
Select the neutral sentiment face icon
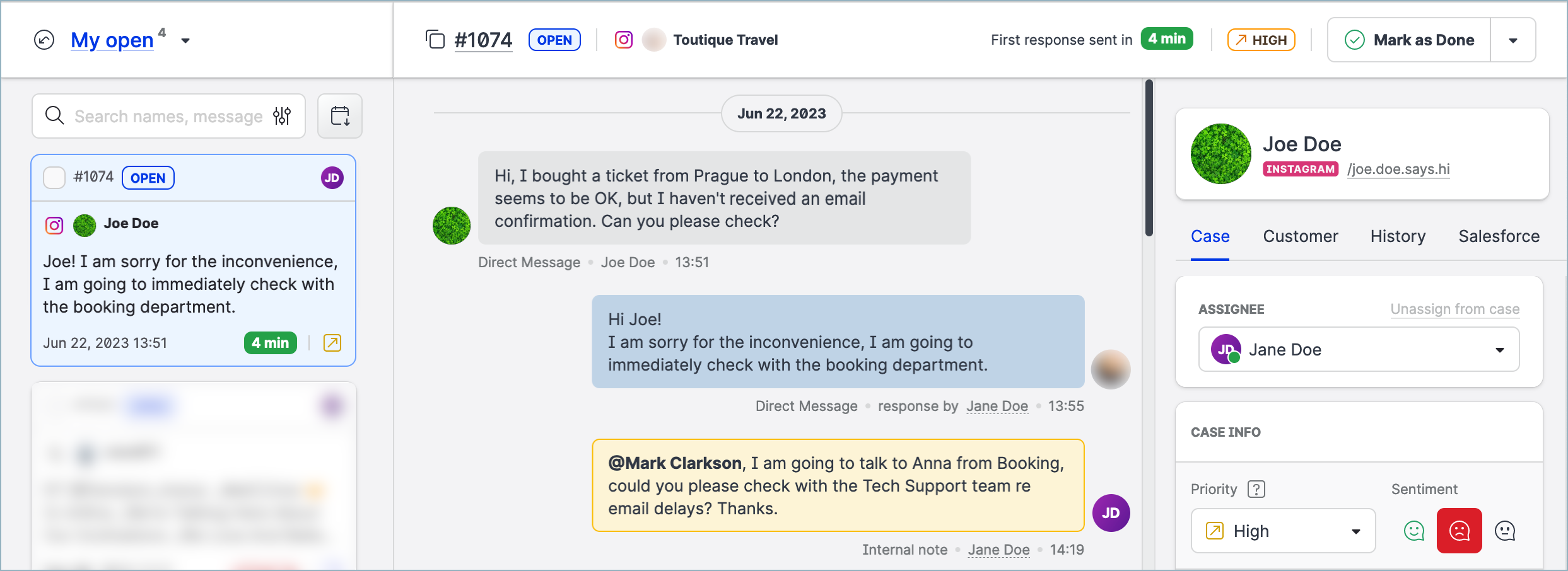tap(1505, 531)
